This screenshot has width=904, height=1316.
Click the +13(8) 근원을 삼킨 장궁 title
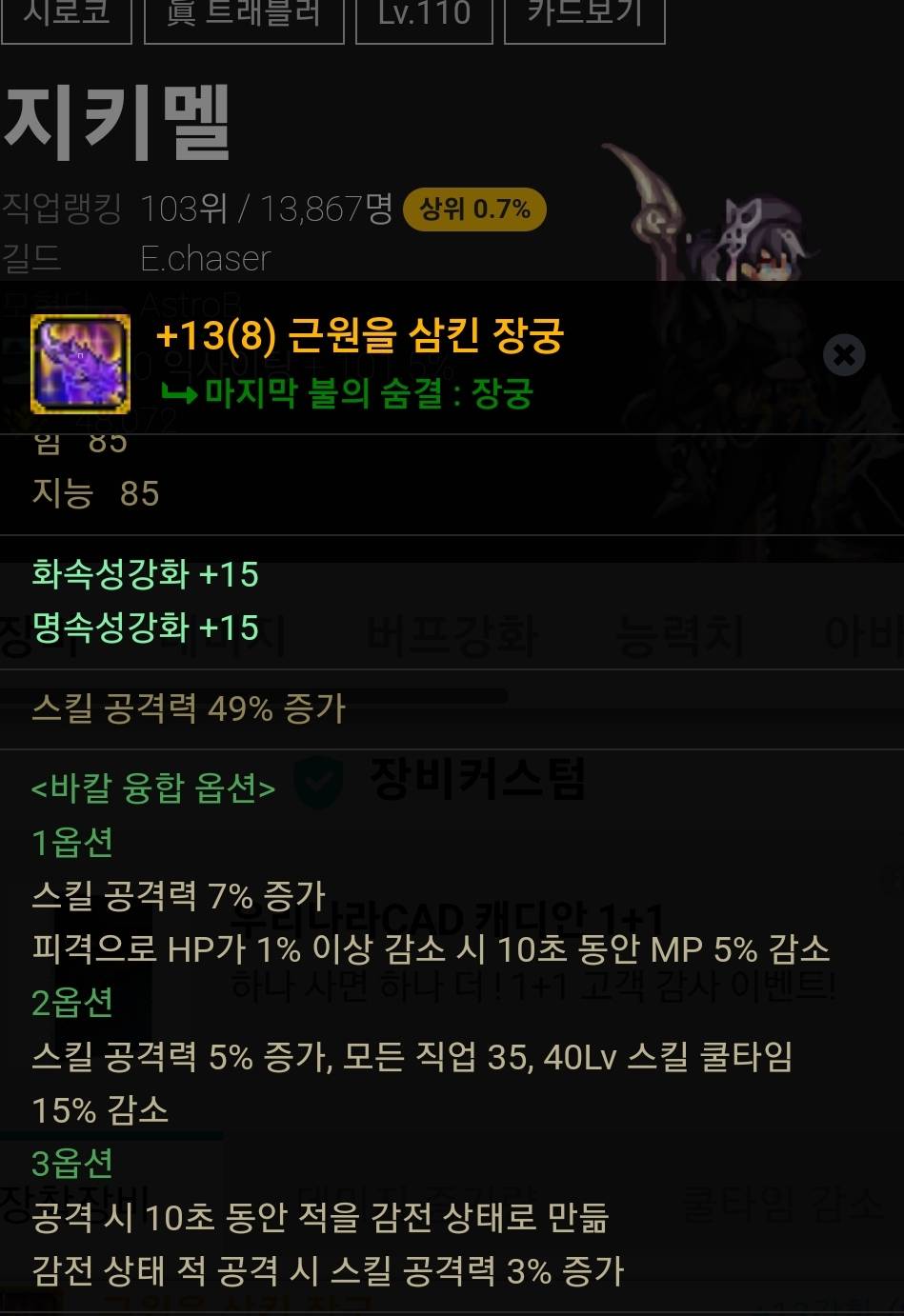(x=360, y=335)
